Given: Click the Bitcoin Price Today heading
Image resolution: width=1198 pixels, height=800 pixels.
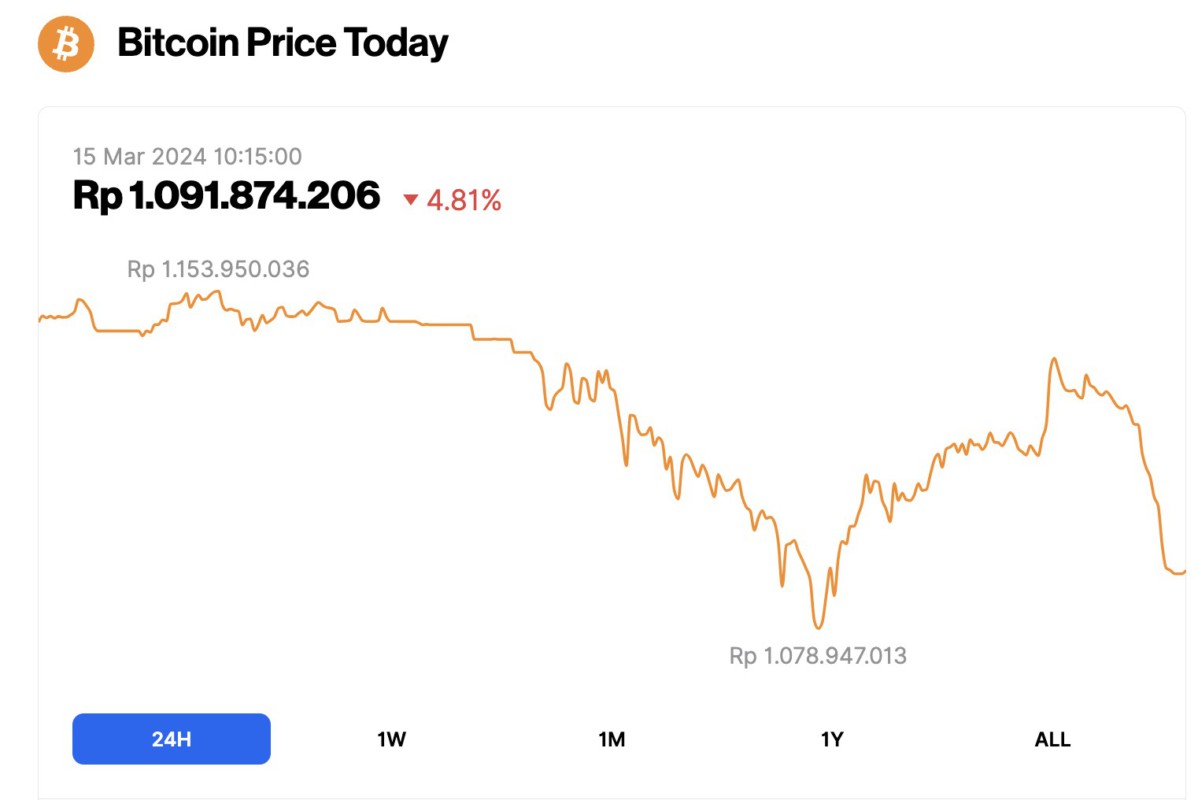Looking at the screenshot, I should click(x=284, y=43).
